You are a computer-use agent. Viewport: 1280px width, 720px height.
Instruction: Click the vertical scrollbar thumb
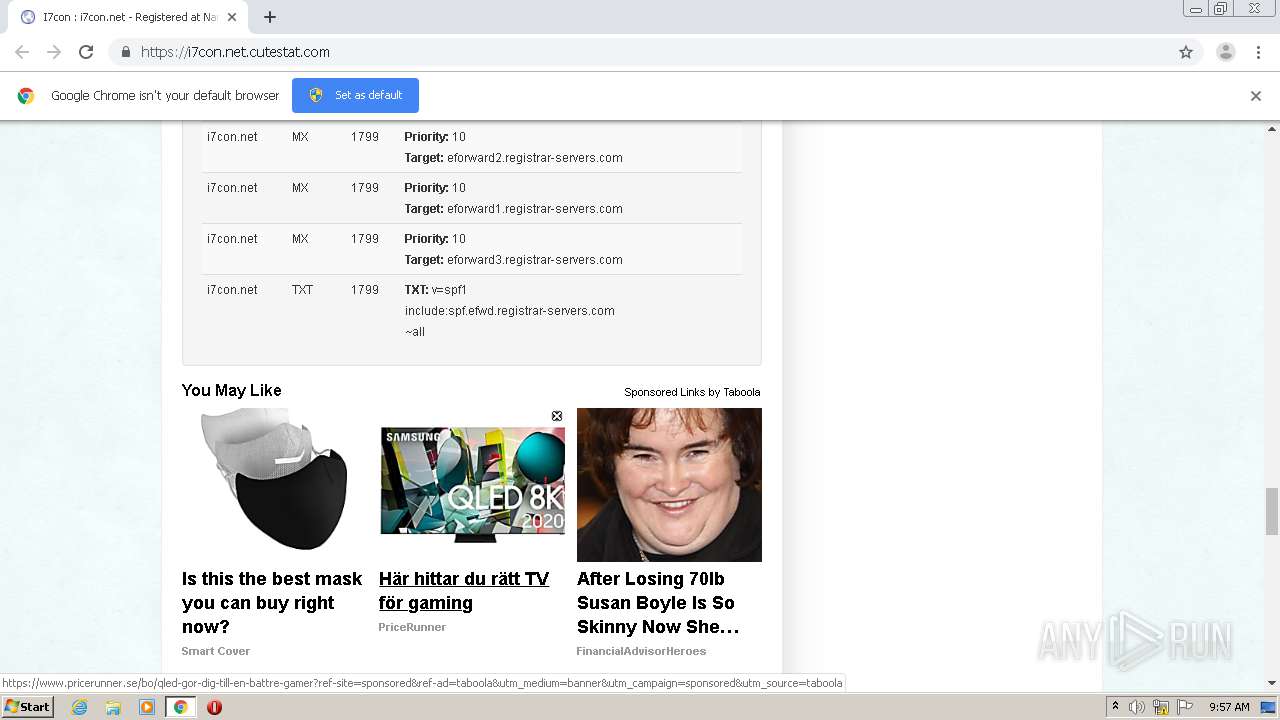coord(1272,511)
